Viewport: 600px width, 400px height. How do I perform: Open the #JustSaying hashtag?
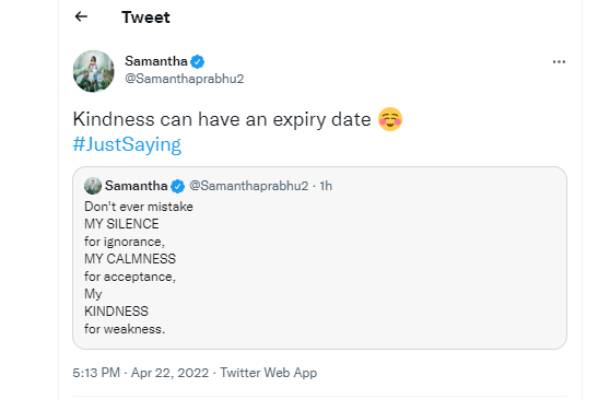pyautogui.click(x=127, y=145)
